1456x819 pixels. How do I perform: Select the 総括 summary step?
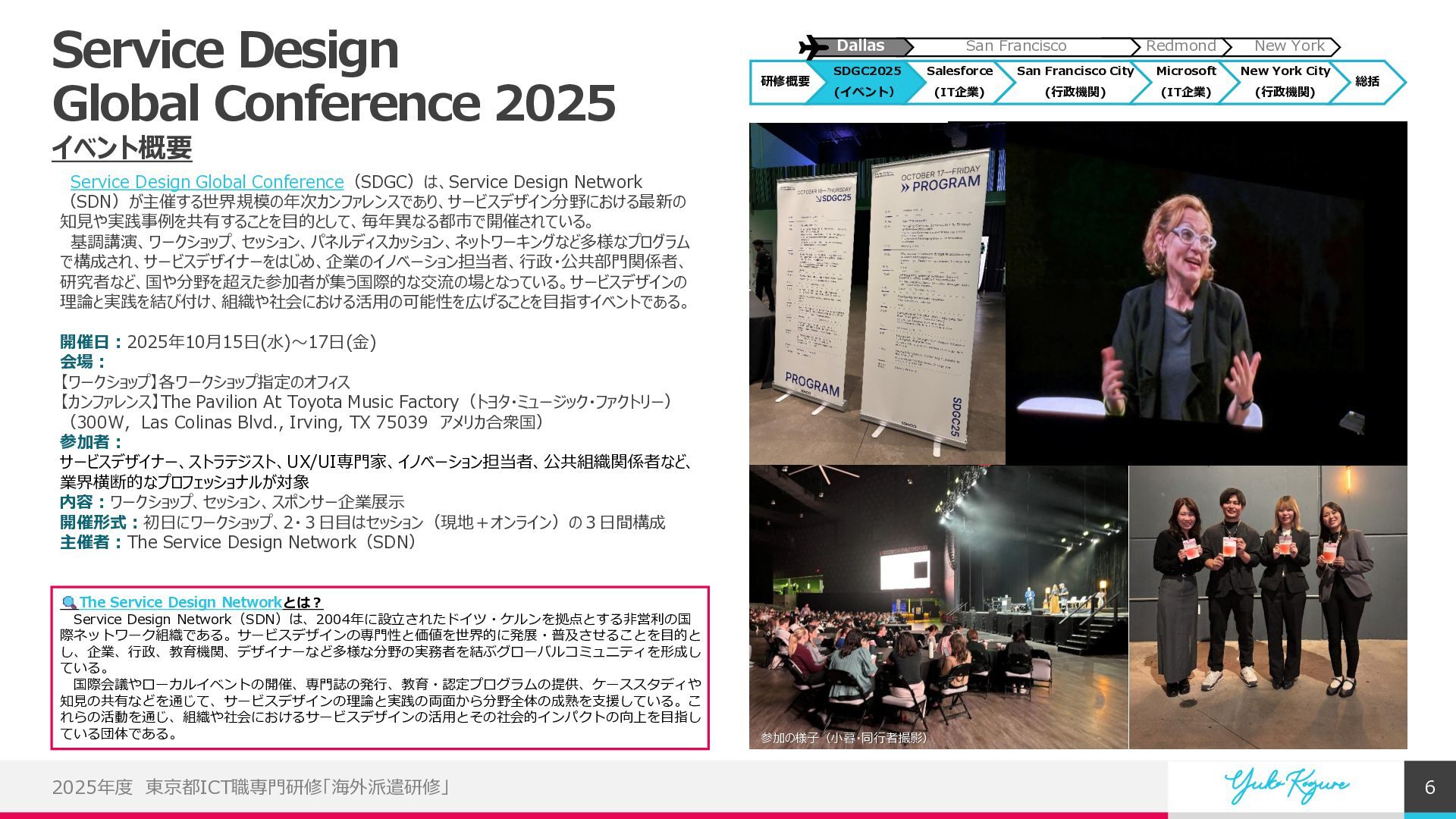(x=1367, y=81)
